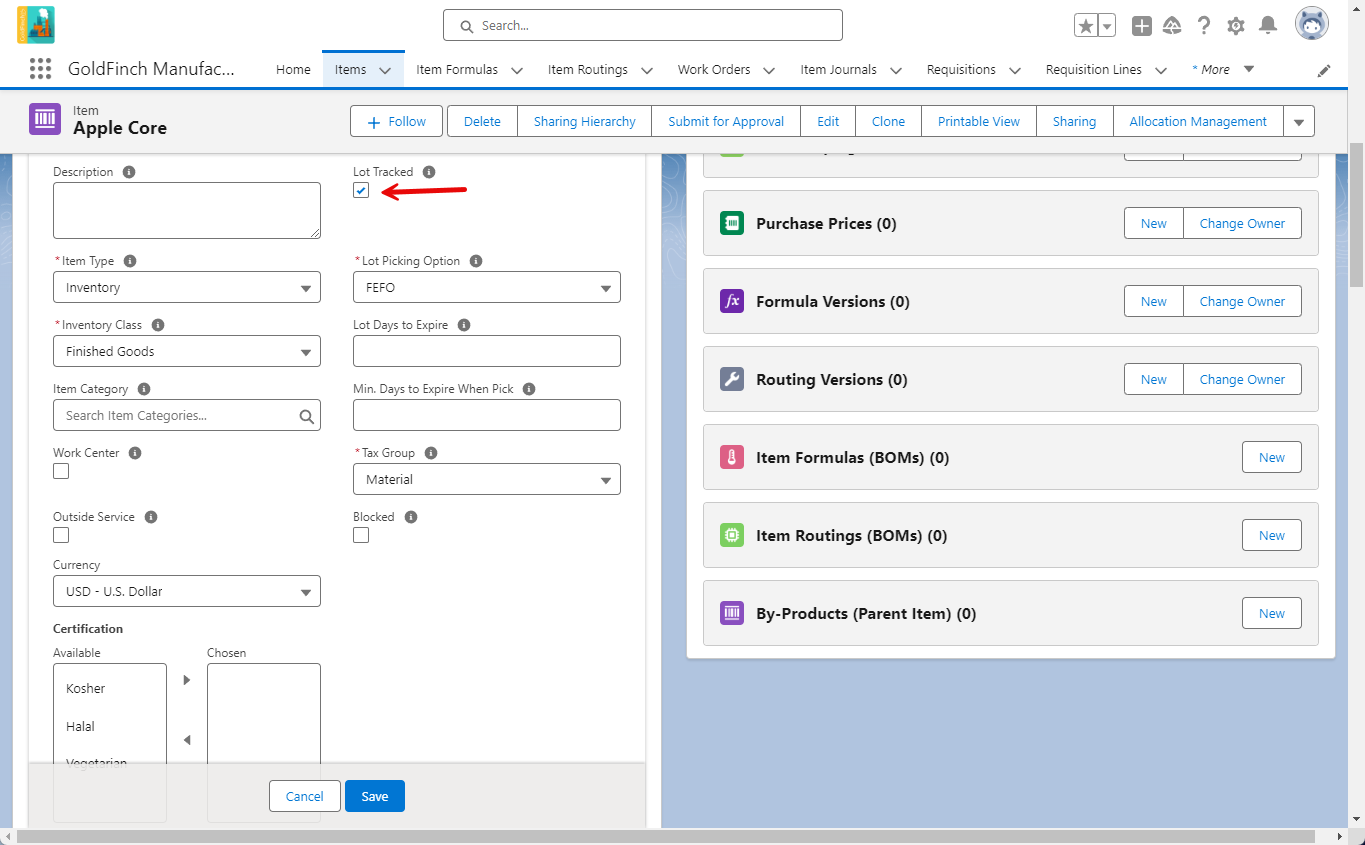Image resolution: width=1365 pixels, height=845 pixels.
Task: Click the Save button
Action: [375, 796]
